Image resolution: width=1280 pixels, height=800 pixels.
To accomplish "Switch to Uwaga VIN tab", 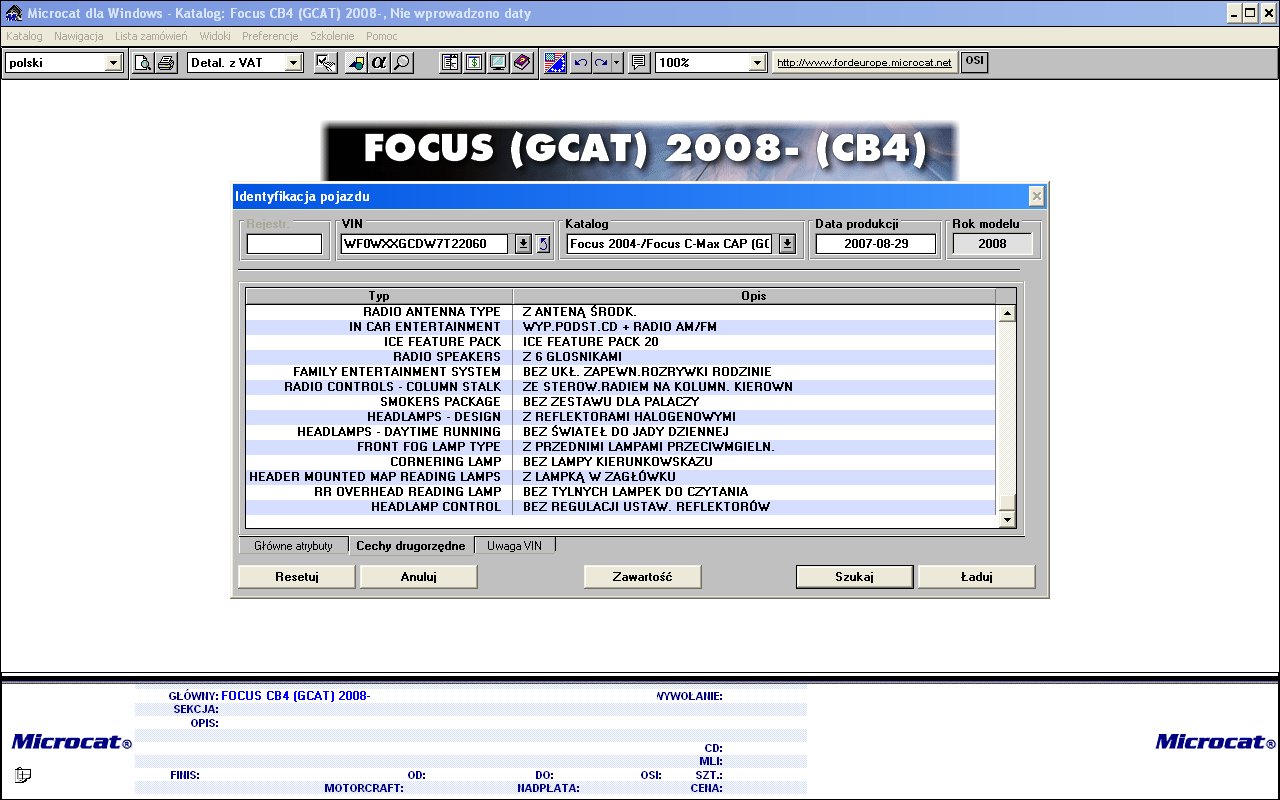I will pyautogui.click(x=514, y=546).
